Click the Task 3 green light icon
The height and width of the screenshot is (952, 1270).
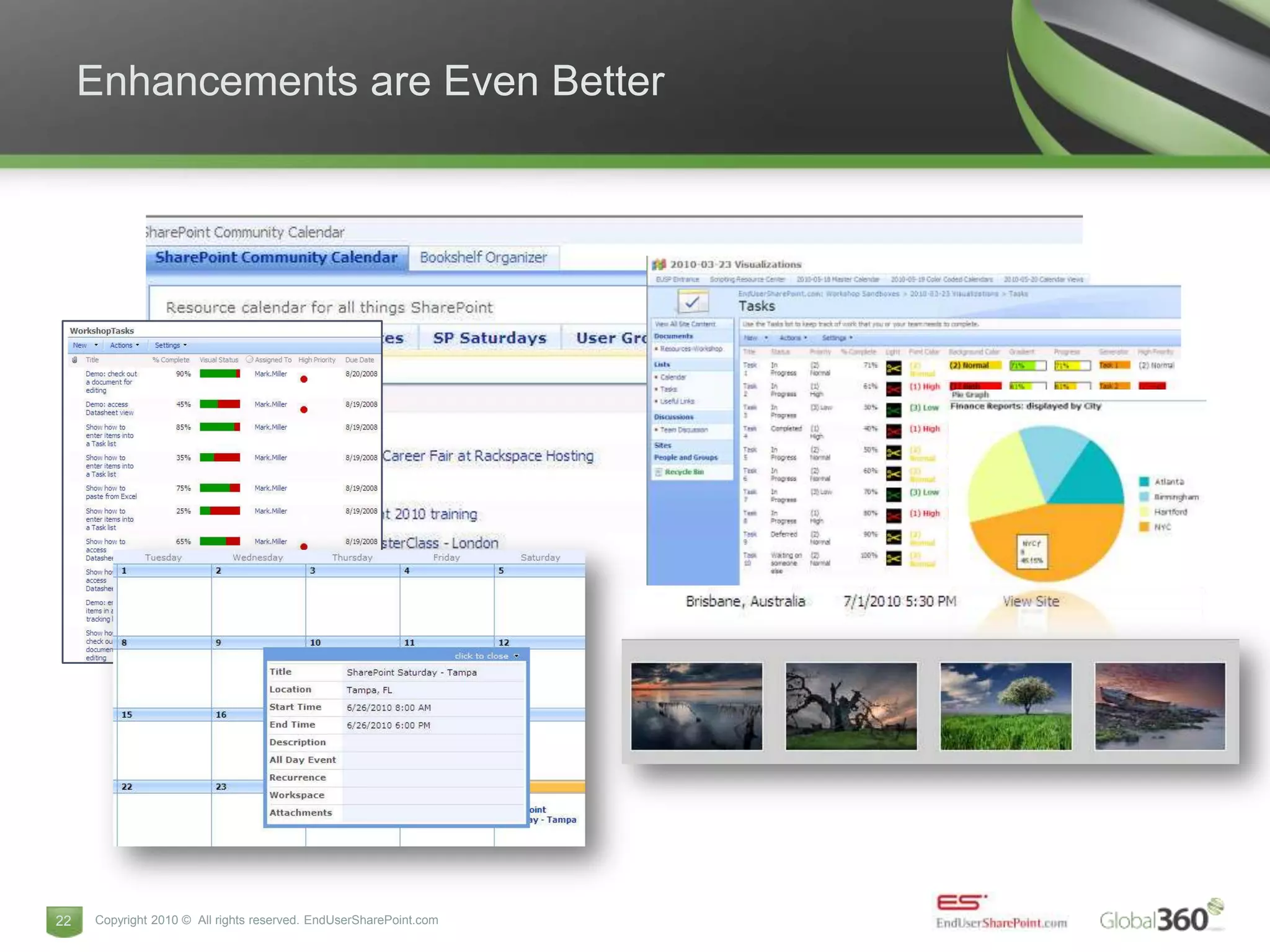click(x=894, y=410)
